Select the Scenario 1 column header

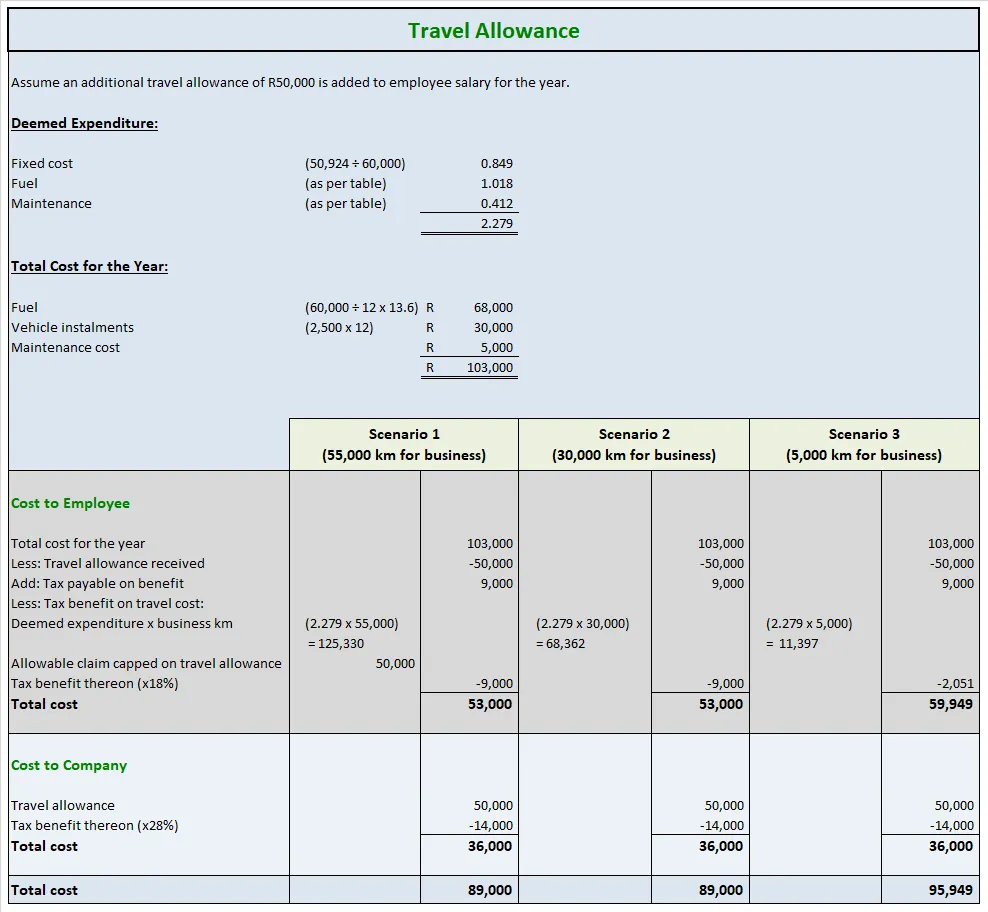point(403,443)
